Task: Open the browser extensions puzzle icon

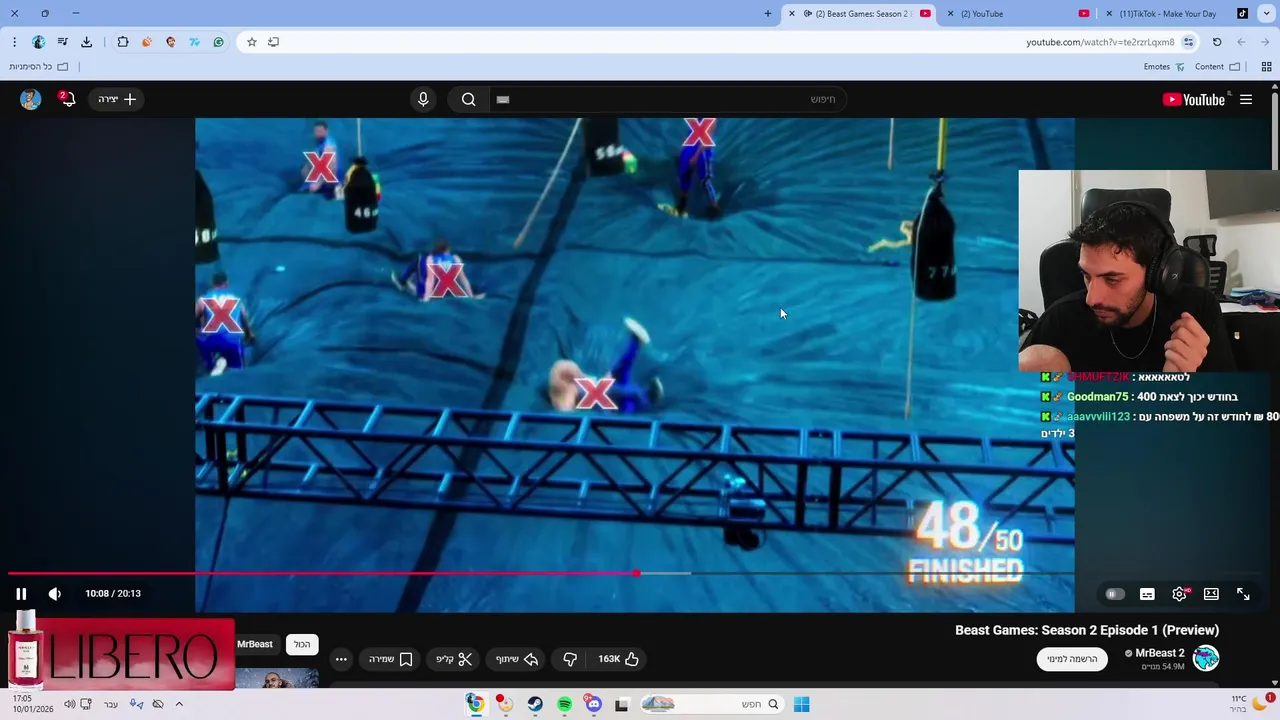Action: coord(122,42)
